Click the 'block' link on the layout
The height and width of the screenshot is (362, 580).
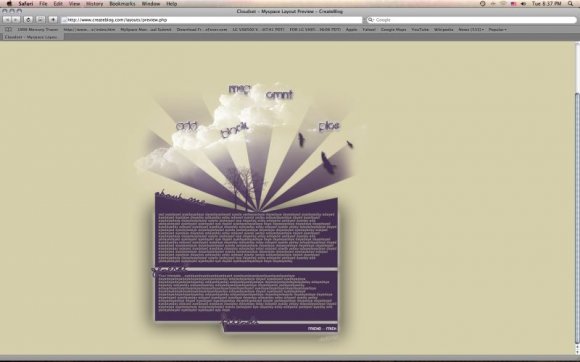(x=234, y=130)
